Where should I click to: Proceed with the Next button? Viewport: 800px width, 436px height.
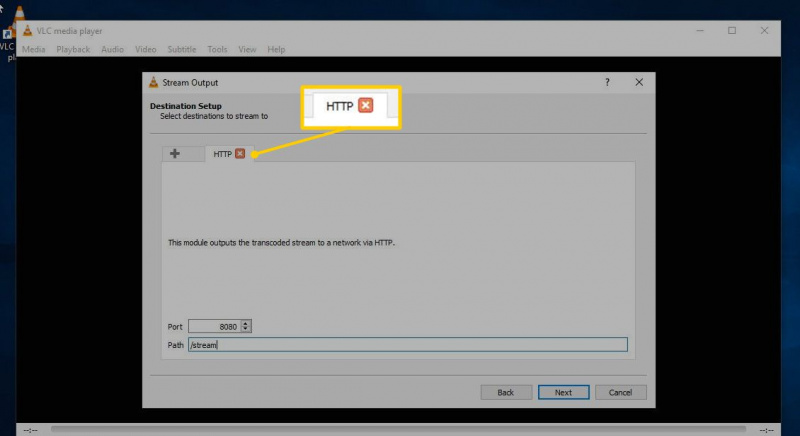[x=563, y=392]
